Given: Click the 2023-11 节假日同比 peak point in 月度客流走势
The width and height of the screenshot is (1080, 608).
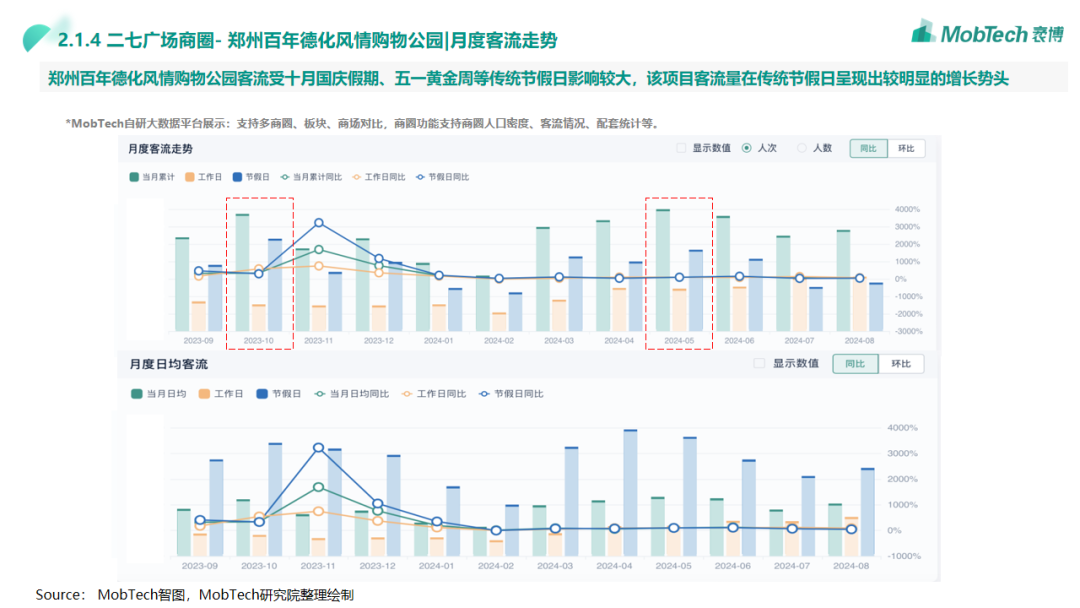Looking at the screenshot, I should [319, 223].
